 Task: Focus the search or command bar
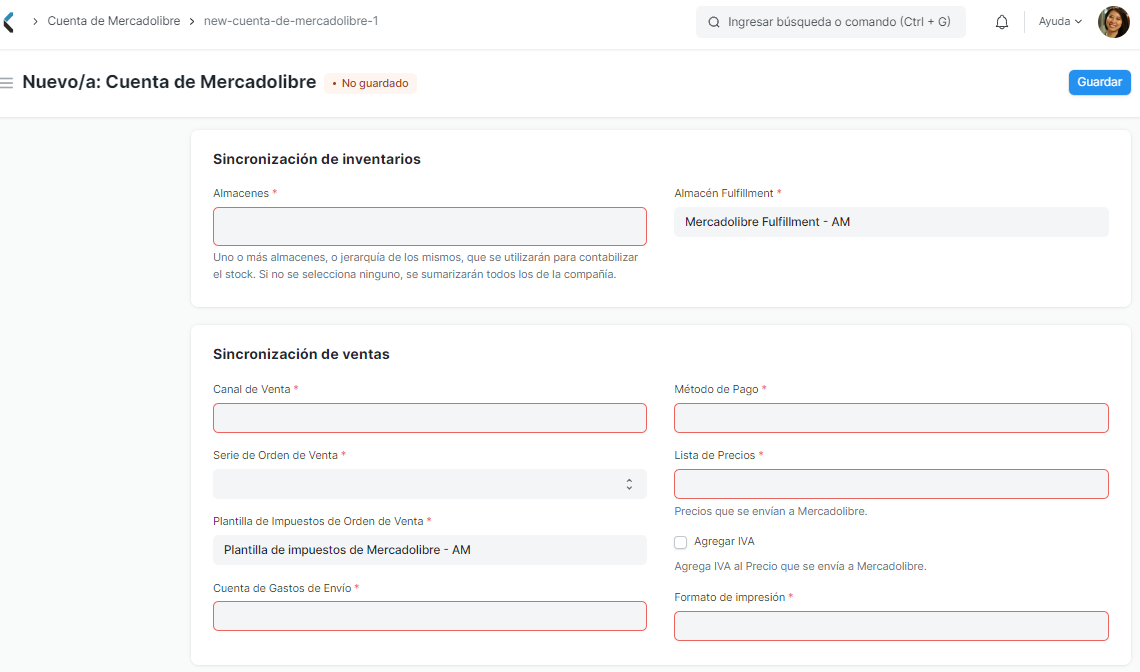(830, 22)
